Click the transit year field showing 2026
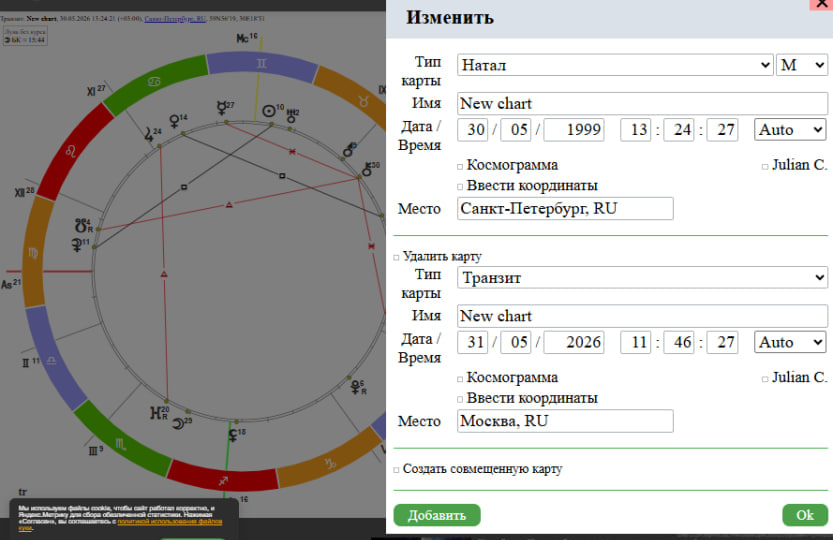 tap(574, 342)
